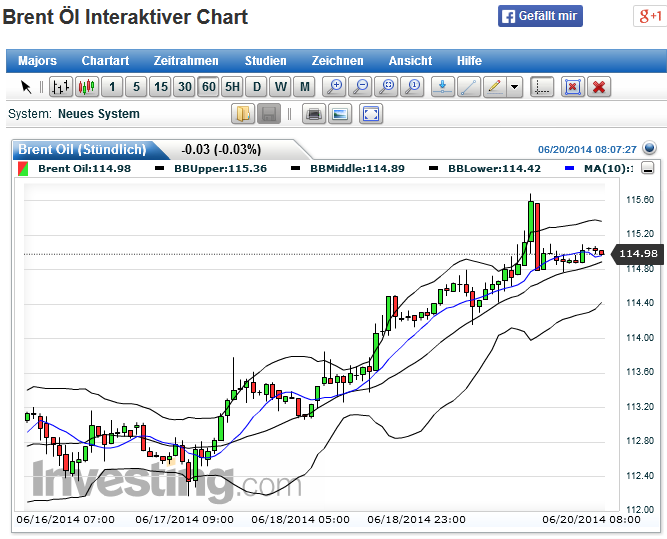
Task: Toggle the weekly W timeframe
Action: pos(281,87)
